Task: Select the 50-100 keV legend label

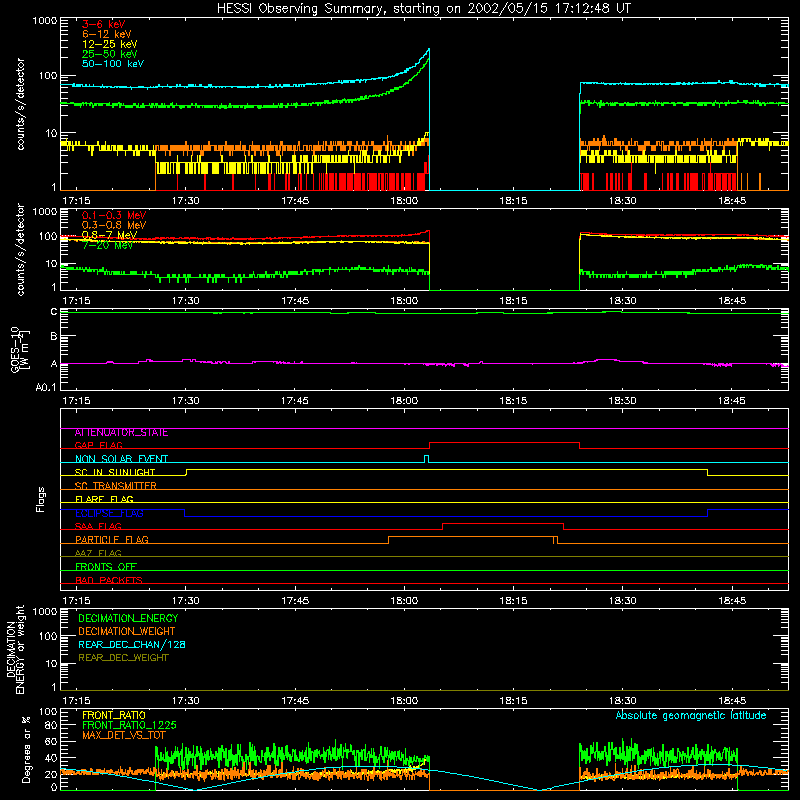Action: click(x=113, y=64)
